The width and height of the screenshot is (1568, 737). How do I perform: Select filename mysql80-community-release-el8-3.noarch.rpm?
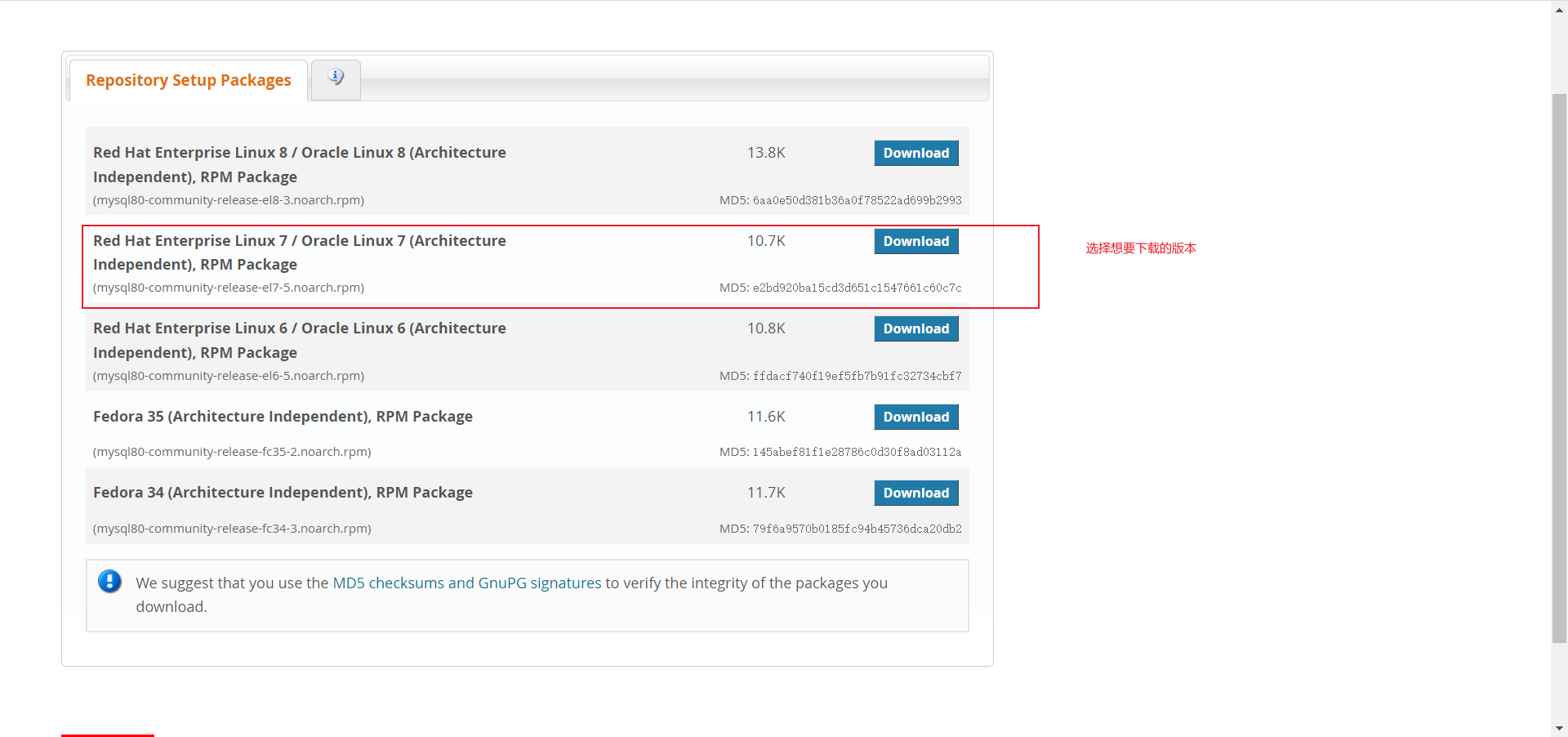pyautogui.click(x=229, y=200)
